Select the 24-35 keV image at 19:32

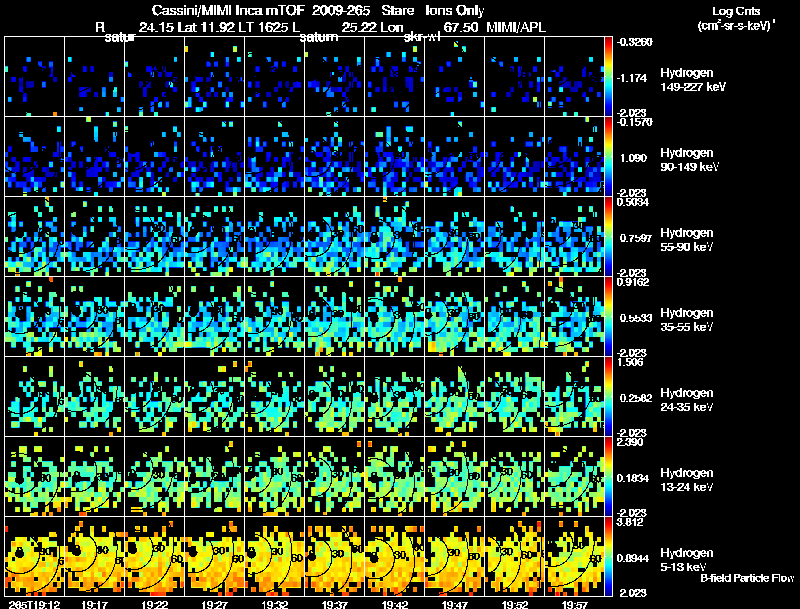pyautogui.click(x=274, y=396)
